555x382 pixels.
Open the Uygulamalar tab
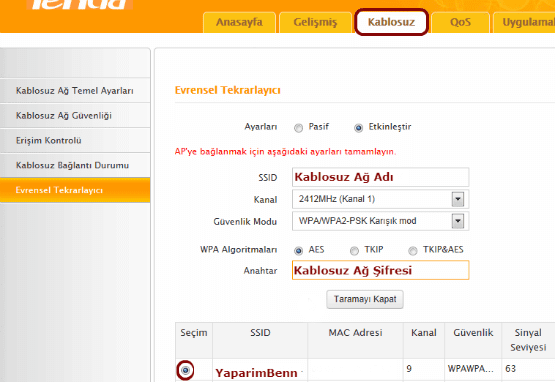pyautogui.click(x=525, y=22)
